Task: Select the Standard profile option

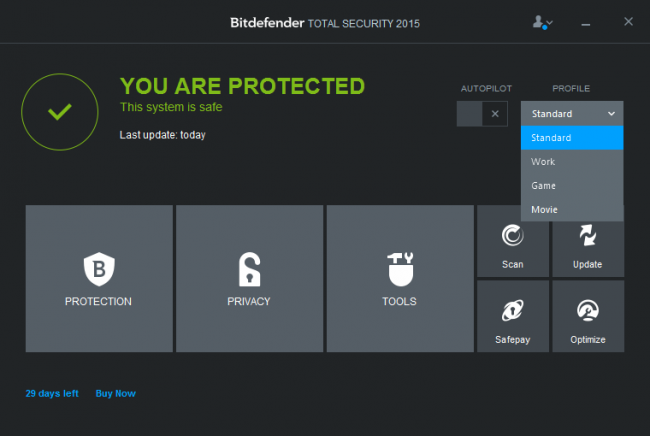Action: (572, 138)
